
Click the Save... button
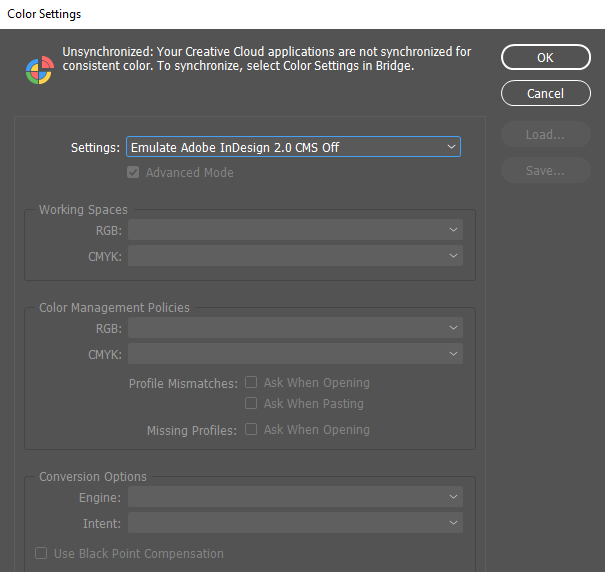[x=545, y=171]
